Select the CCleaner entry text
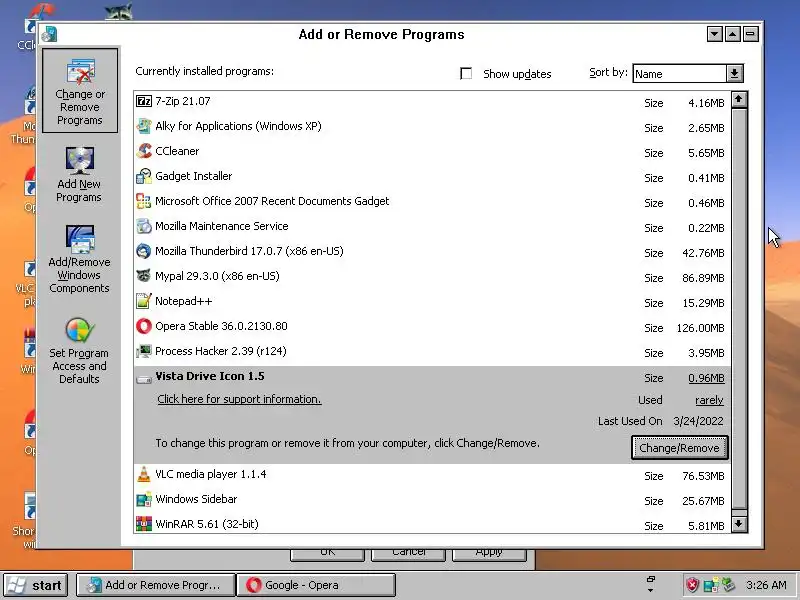The width and height of the screenshot is (800, 600). point(177,151)
